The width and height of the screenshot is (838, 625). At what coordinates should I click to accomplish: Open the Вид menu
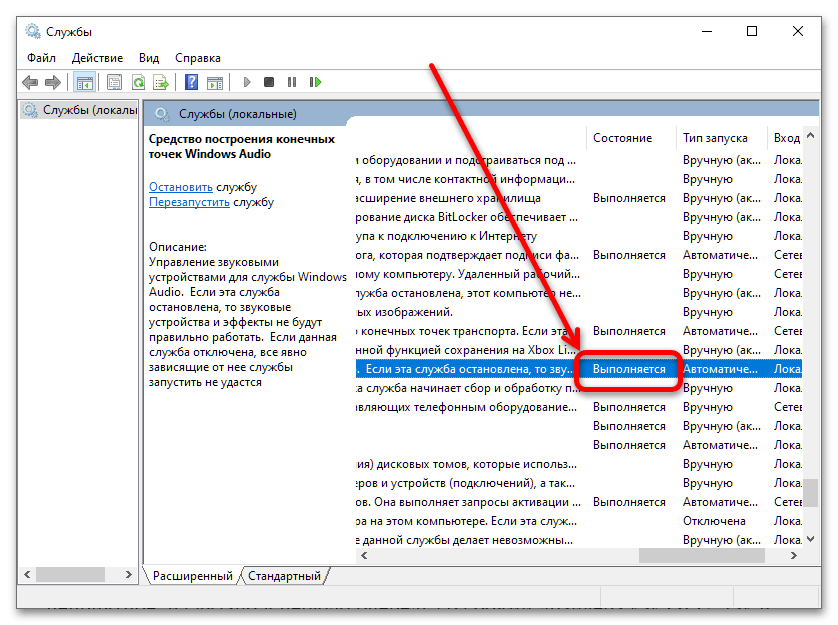(149, 58)
